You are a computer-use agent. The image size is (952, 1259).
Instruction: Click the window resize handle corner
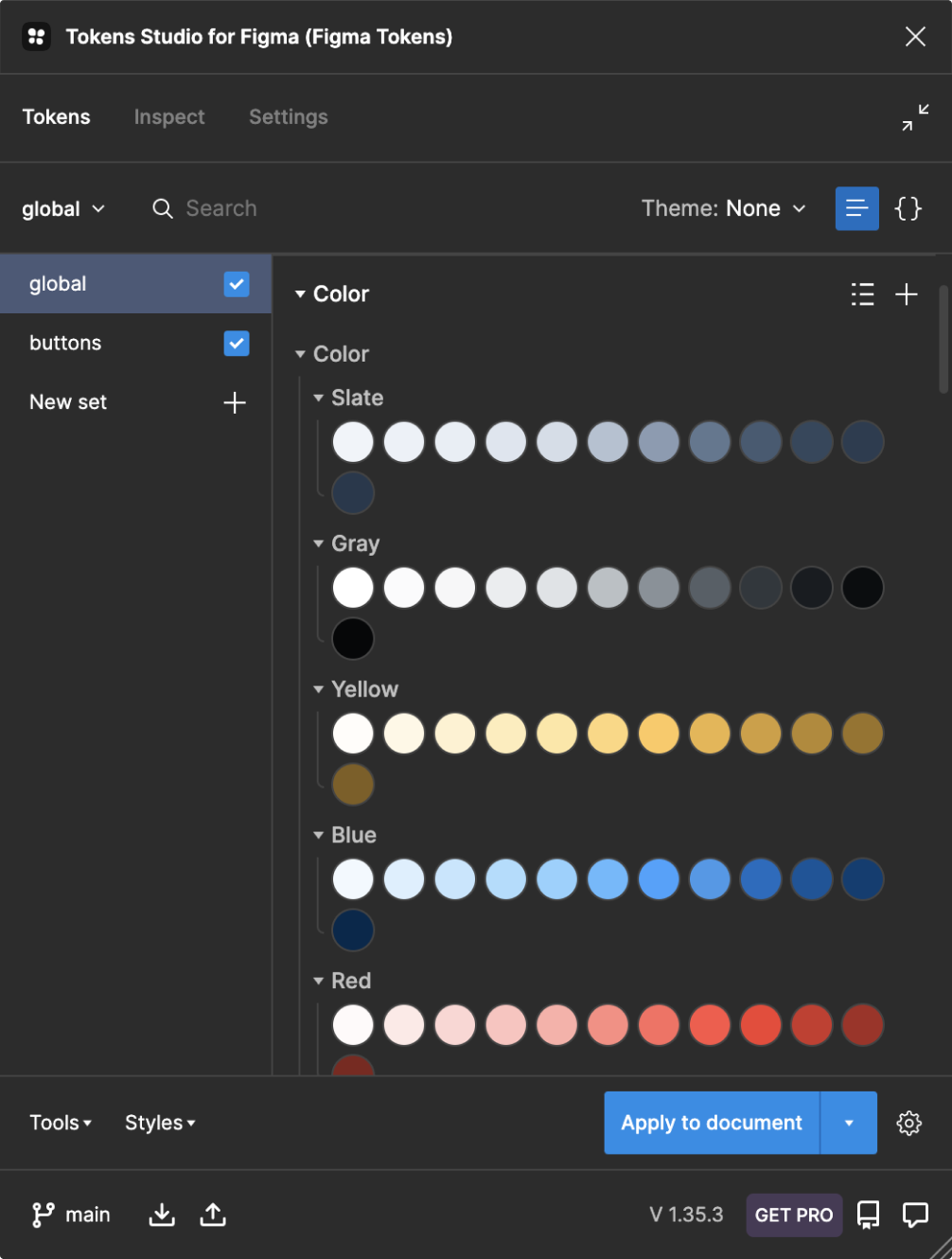(x=941, y=1248)
